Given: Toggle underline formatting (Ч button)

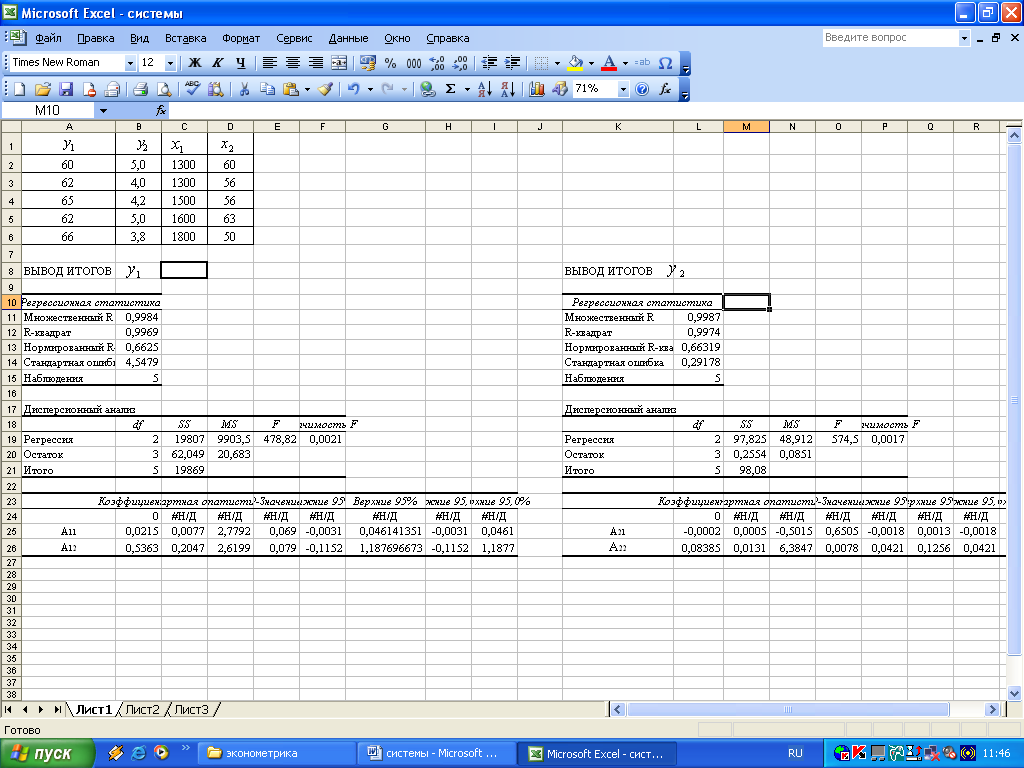Looking at the screenshot, I should point(240,63).
